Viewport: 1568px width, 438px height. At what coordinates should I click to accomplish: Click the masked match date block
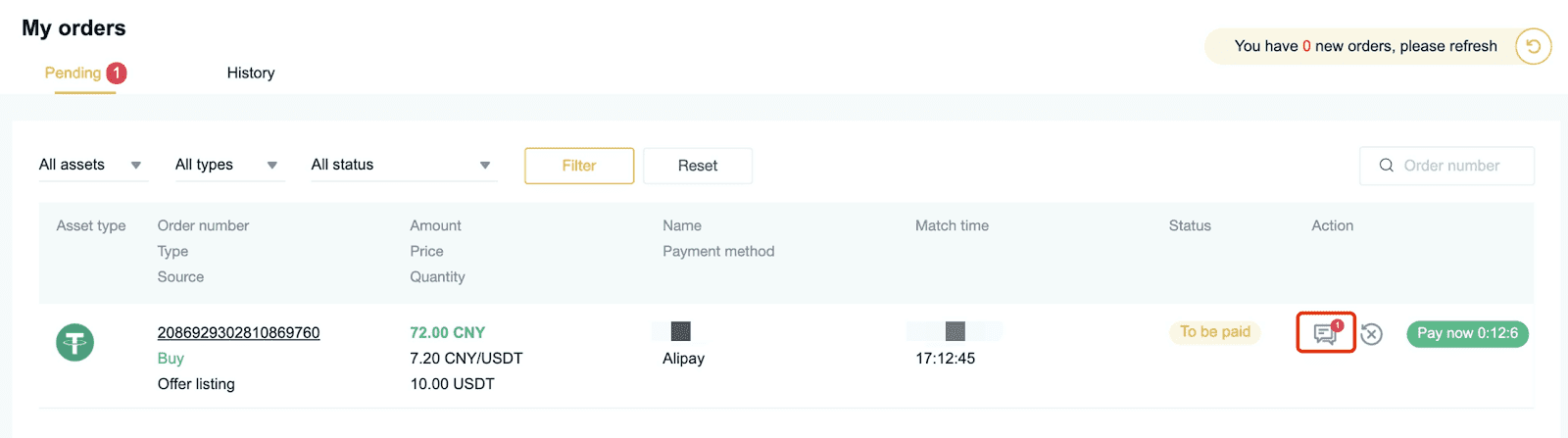[955, 331]
